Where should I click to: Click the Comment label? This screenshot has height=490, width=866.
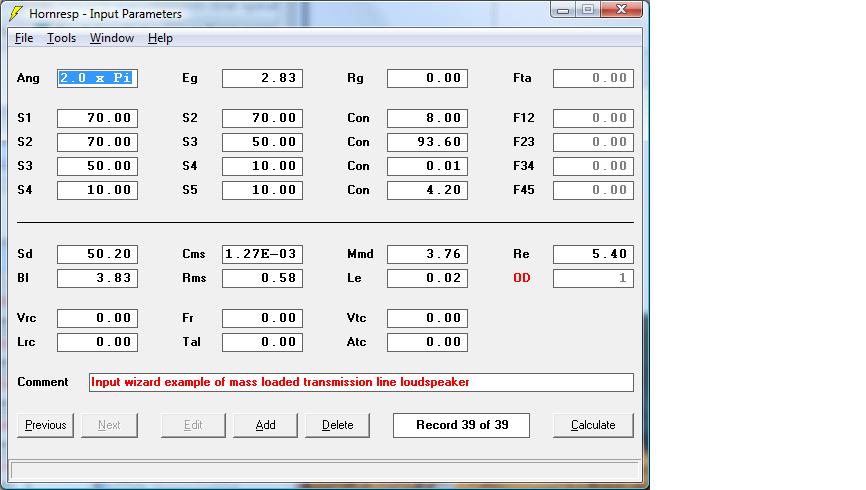click(x=43, y=382)
